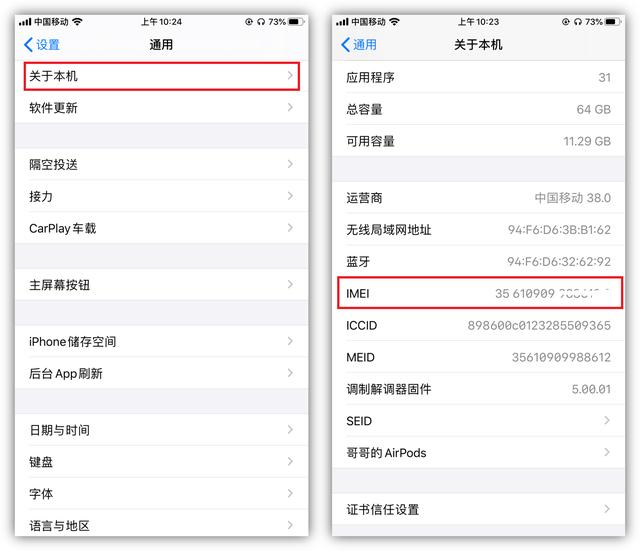This screenshot has height=551, width=640.
Task: Tap the battery icon in right status bar
Action: pyautogui.click(x=613, y=22)
